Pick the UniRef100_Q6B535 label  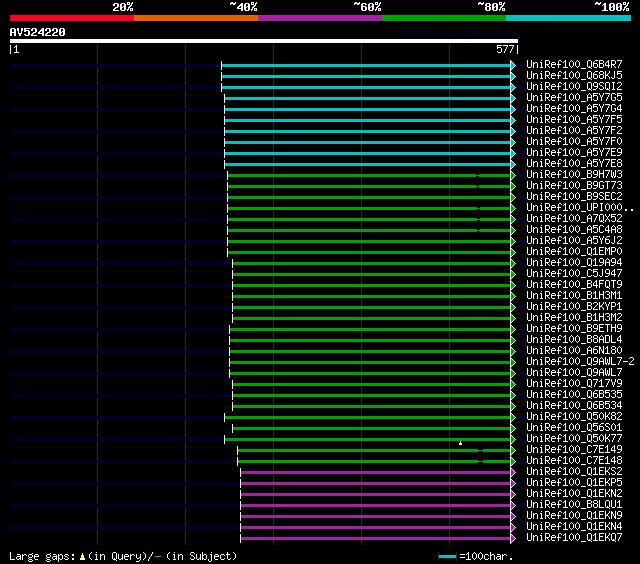[574, 395]
